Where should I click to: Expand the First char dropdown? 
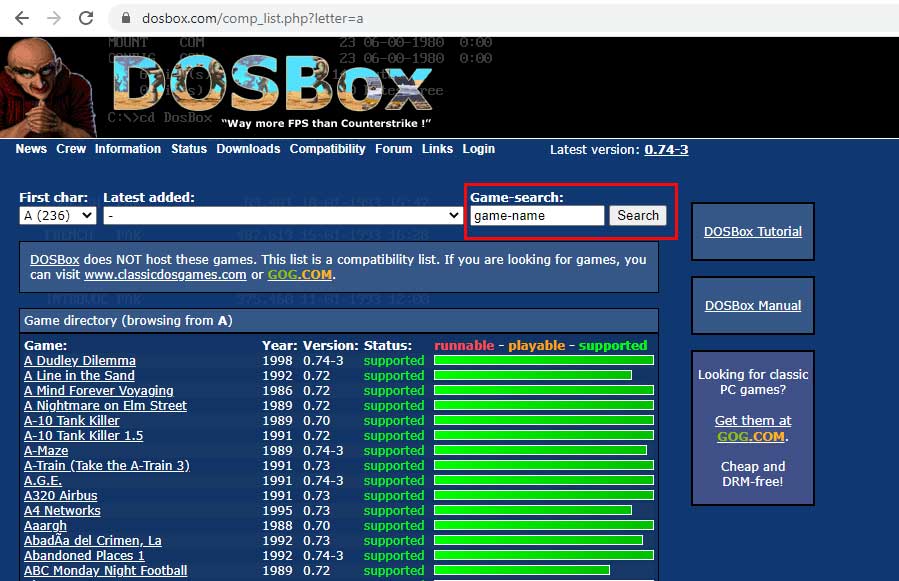[x=57, y=216]
